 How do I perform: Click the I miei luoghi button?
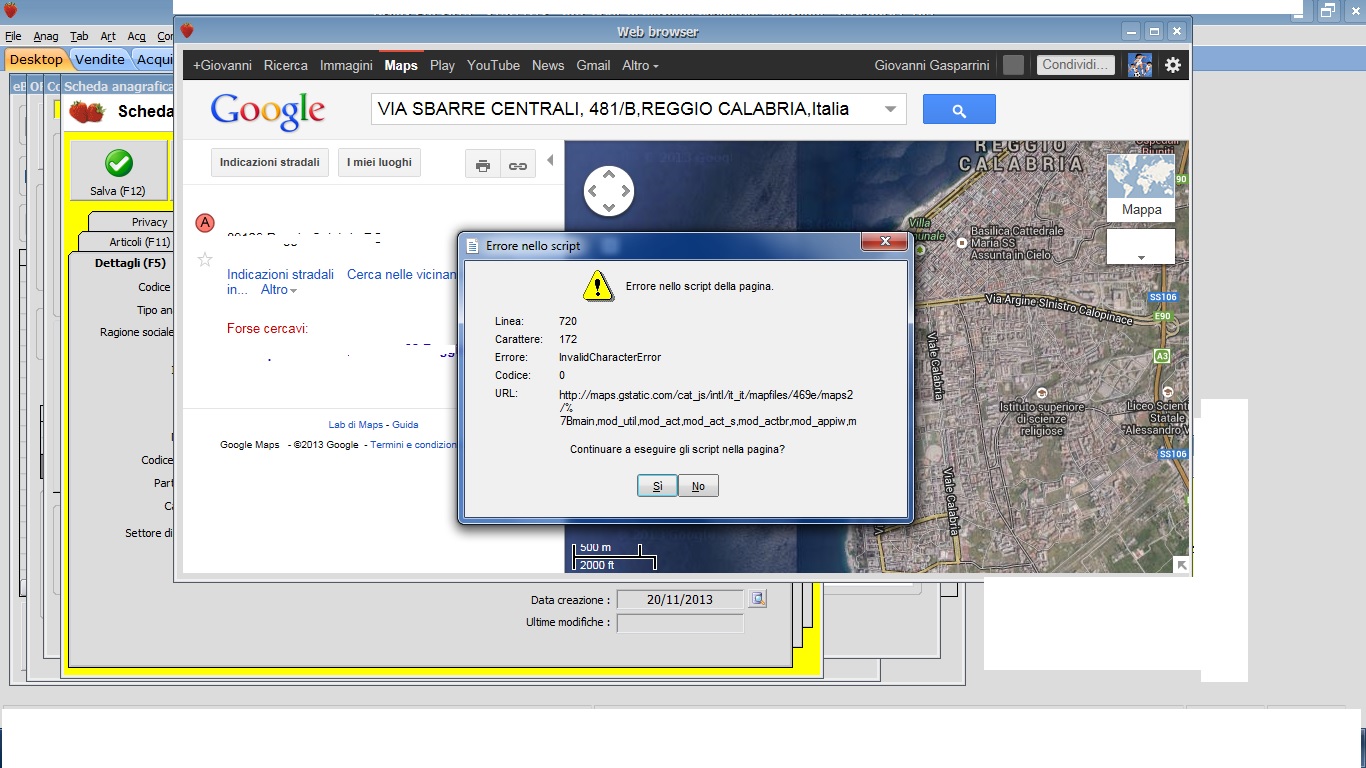(x=379, y=162)
